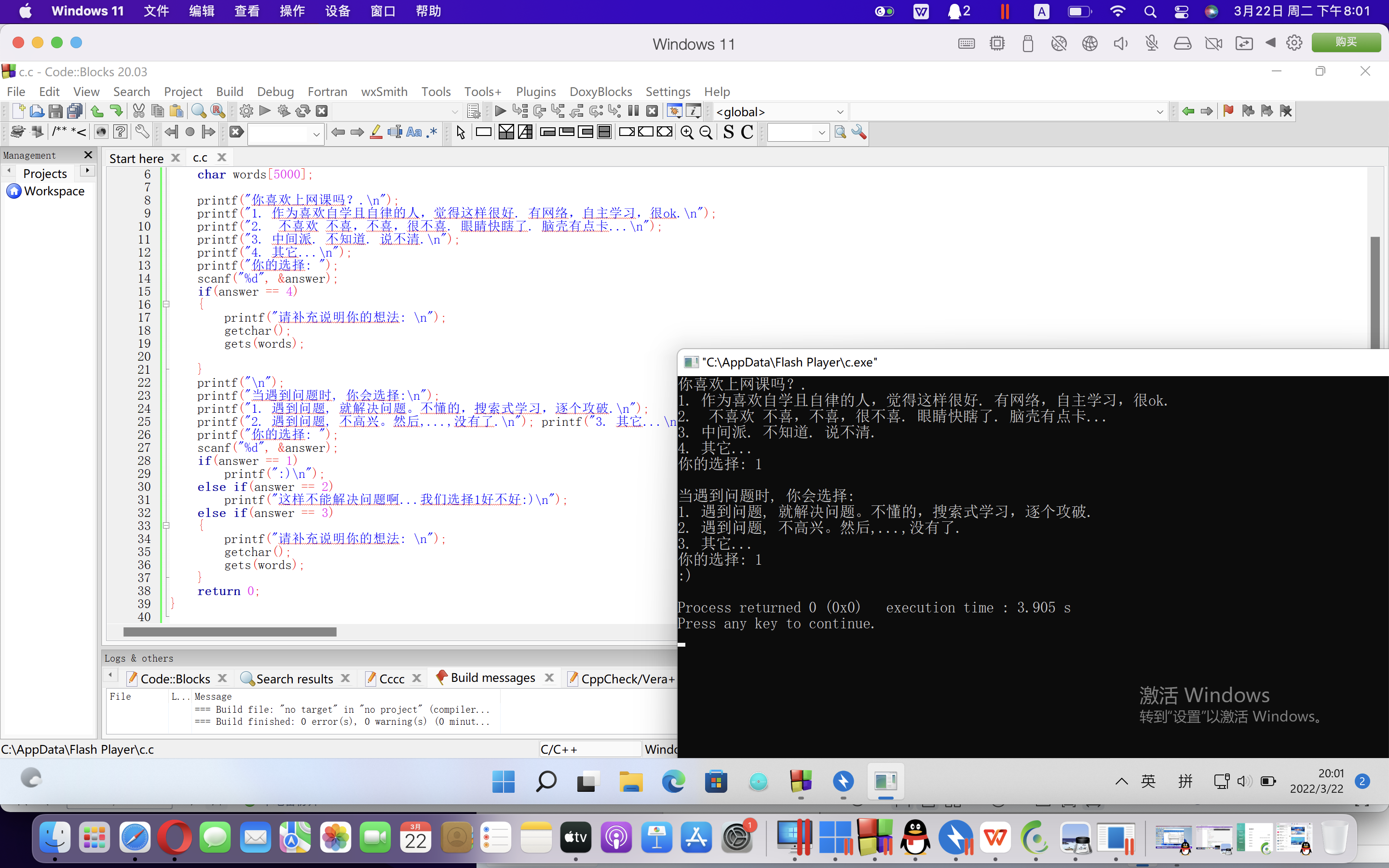Viewport: 1389px width, 868px height.
Task: Click the Rebuild arrows icon
Action: click(x=302, y=111)
